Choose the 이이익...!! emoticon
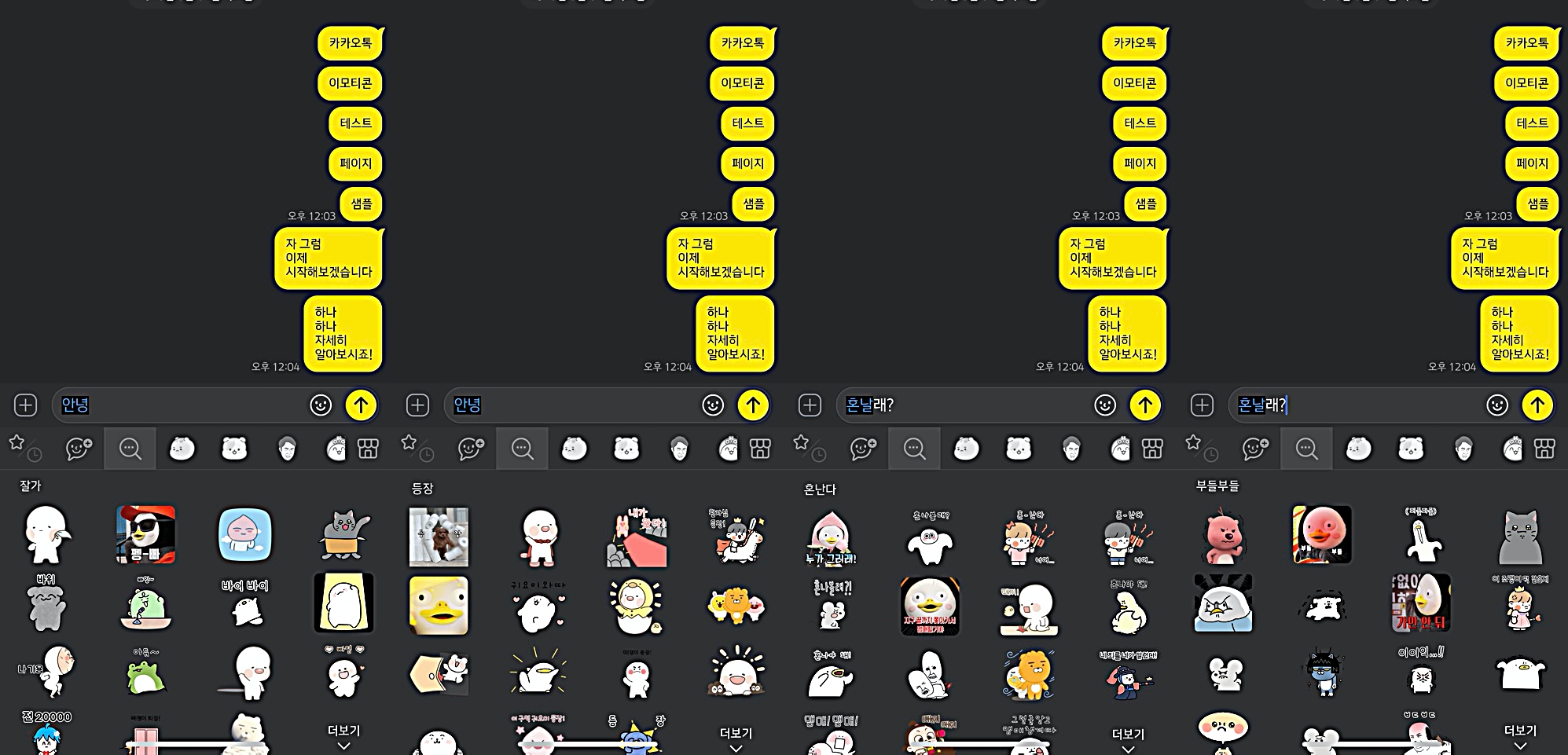The image size is (1568, 755). tap(1421, 672)
